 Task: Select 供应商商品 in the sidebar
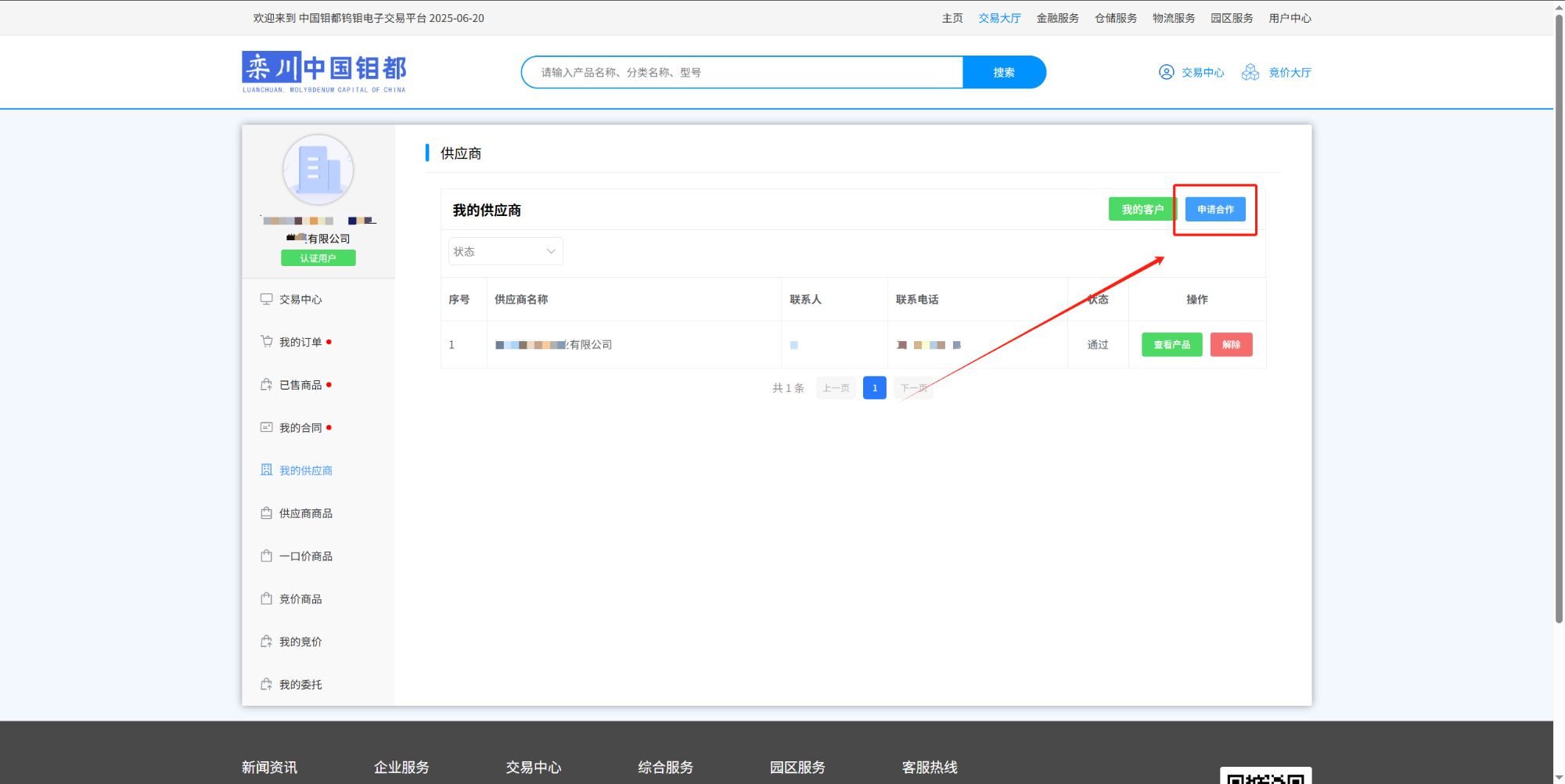coord(305,513)
